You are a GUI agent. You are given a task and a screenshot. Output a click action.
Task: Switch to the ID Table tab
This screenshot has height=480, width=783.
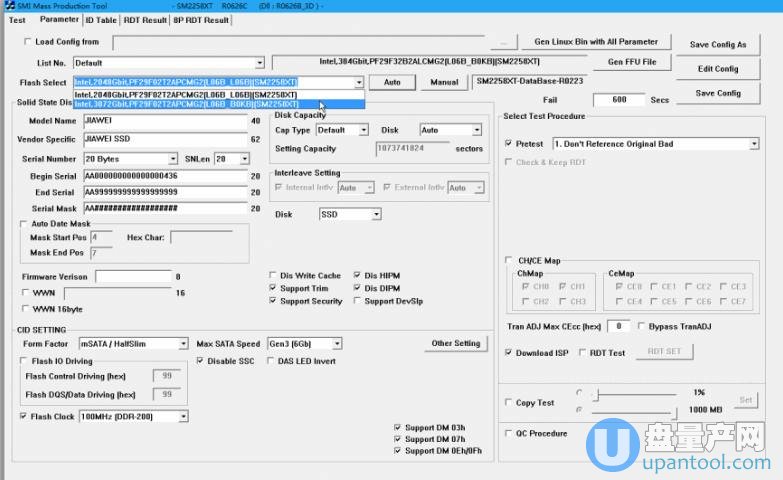coord(100,19)
